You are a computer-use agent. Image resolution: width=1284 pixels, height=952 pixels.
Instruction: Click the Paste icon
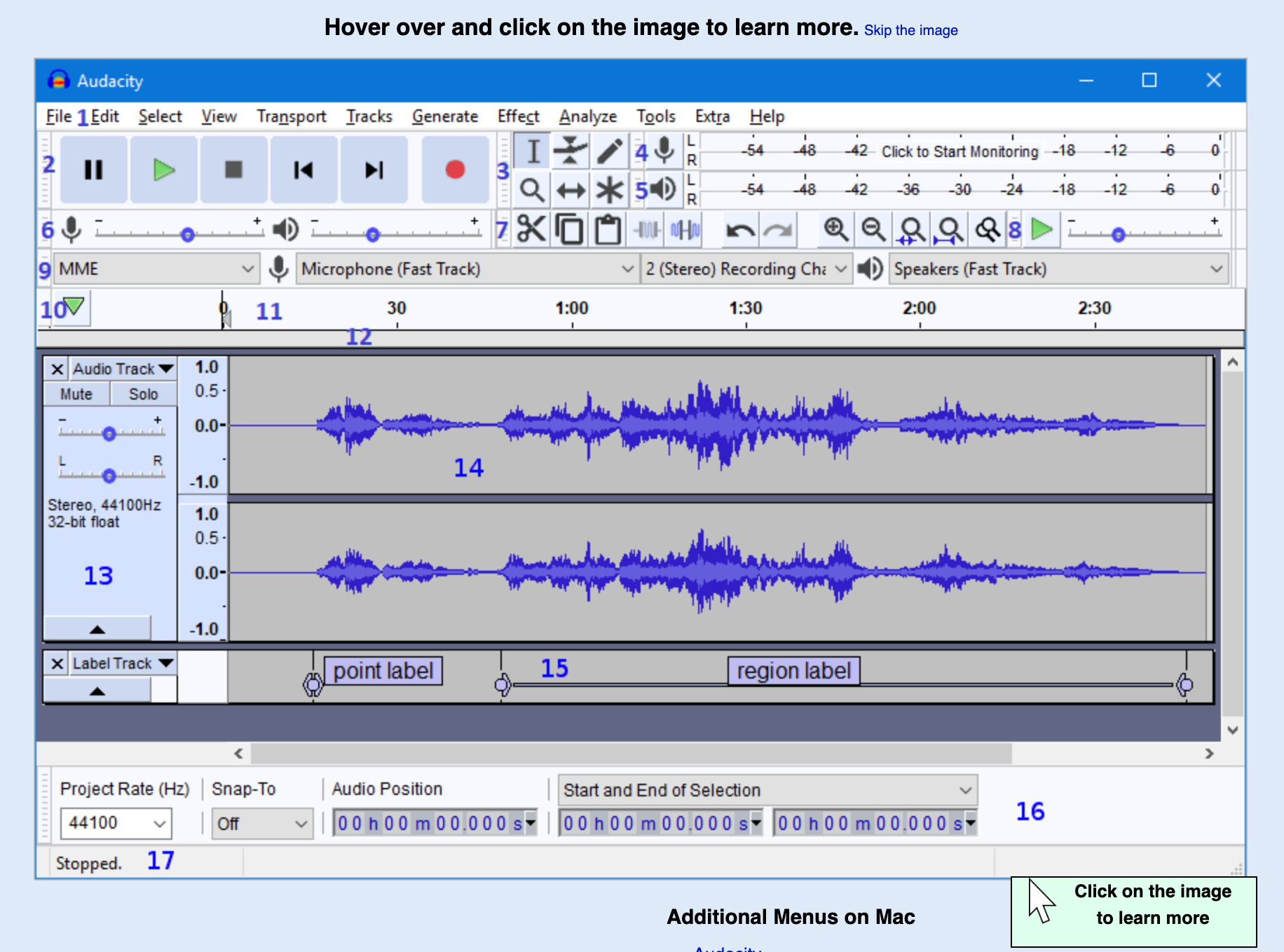coord(607,229)
